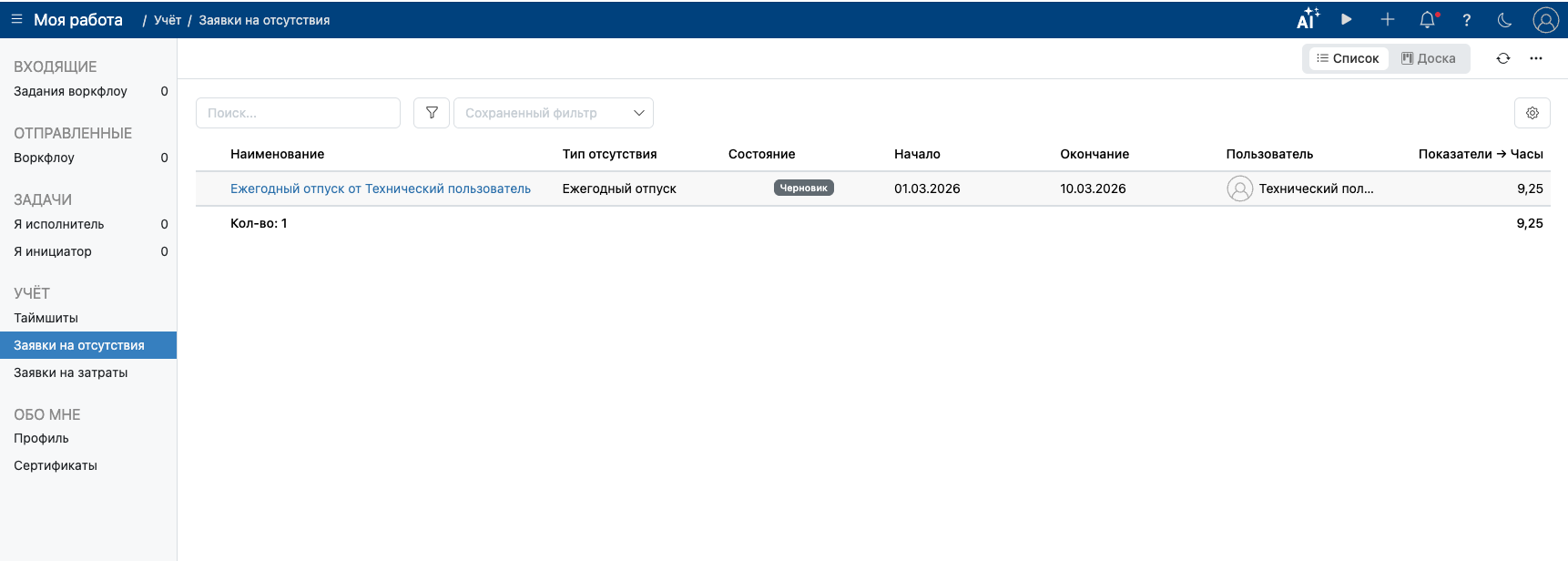The width and height of the screenshot is (1568, 561).
Task: Start timer with the play icon
Action: [x=1347, y=19]
